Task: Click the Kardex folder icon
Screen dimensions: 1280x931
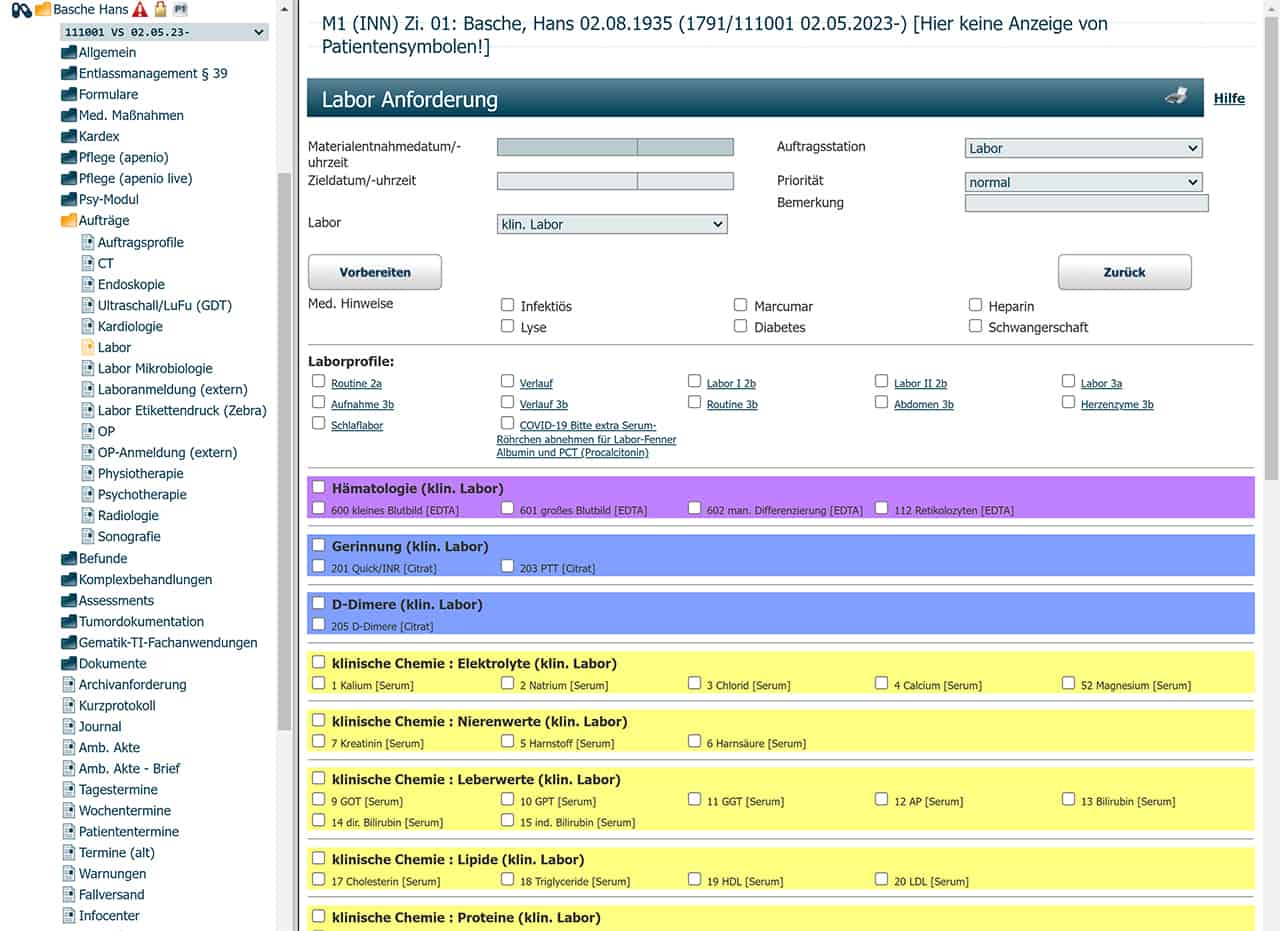Action: [x=68, y=136]
